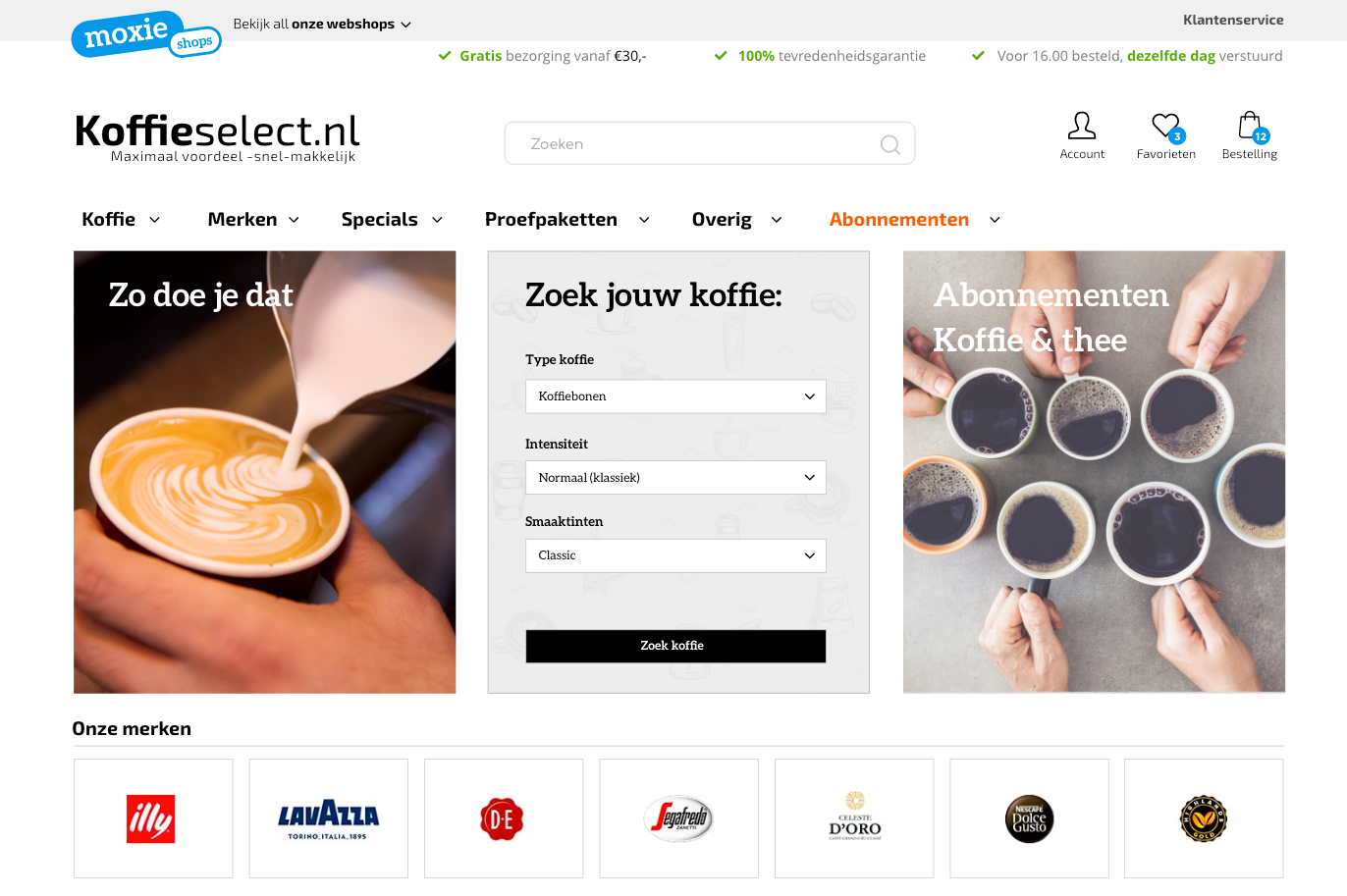Expand the onze webshops dropdown
Viewport: 1347px width, 896px height.
pyautogui.click(x=322, y=24)
